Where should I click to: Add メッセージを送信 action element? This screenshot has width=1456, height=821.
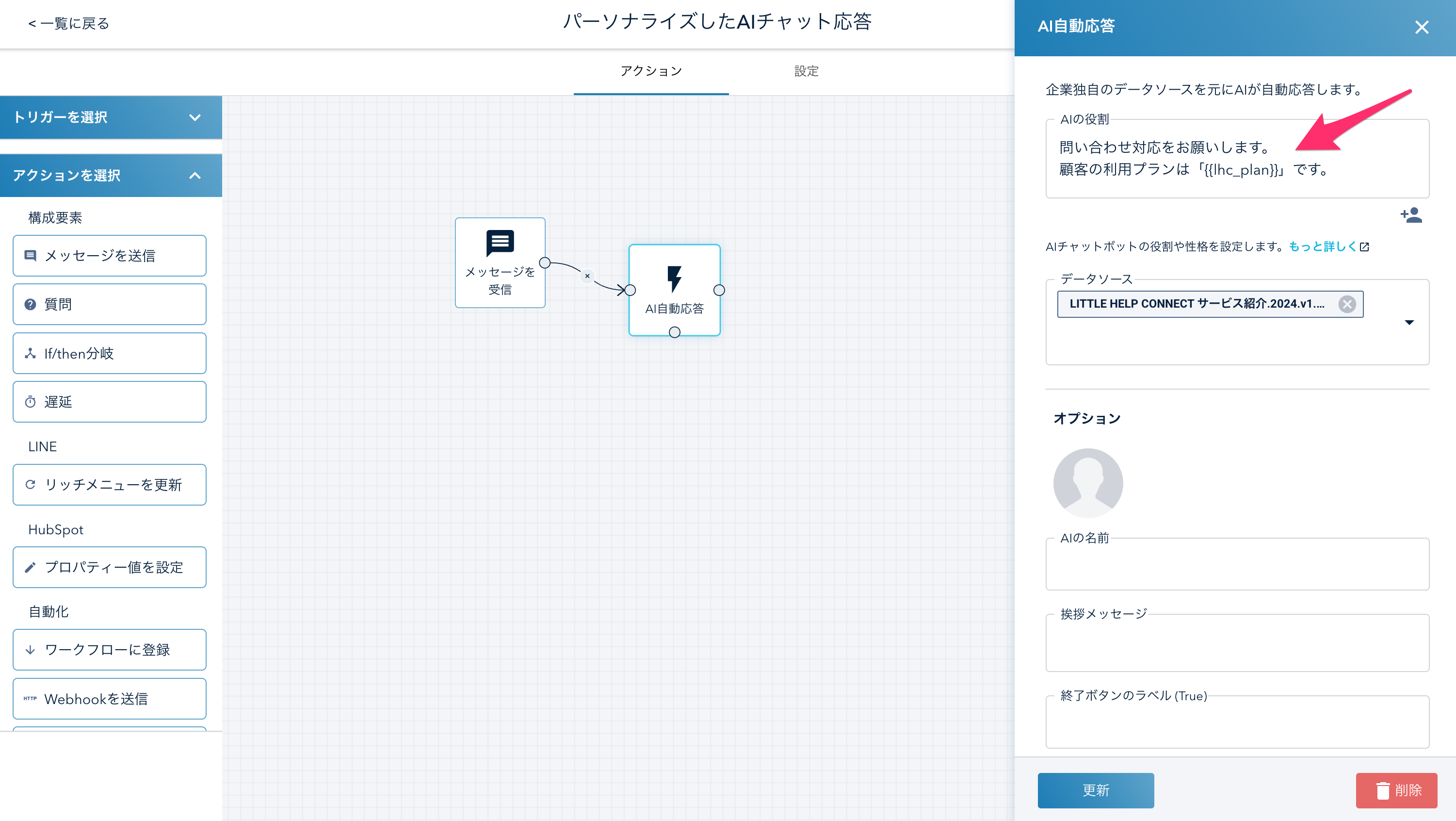110,256
